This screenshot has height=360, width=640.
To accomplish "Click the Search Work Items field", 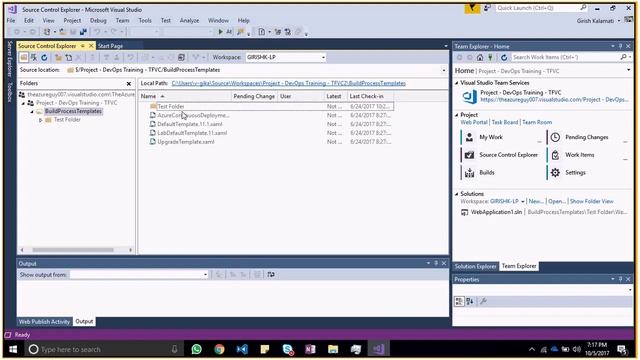I will 566,58.
